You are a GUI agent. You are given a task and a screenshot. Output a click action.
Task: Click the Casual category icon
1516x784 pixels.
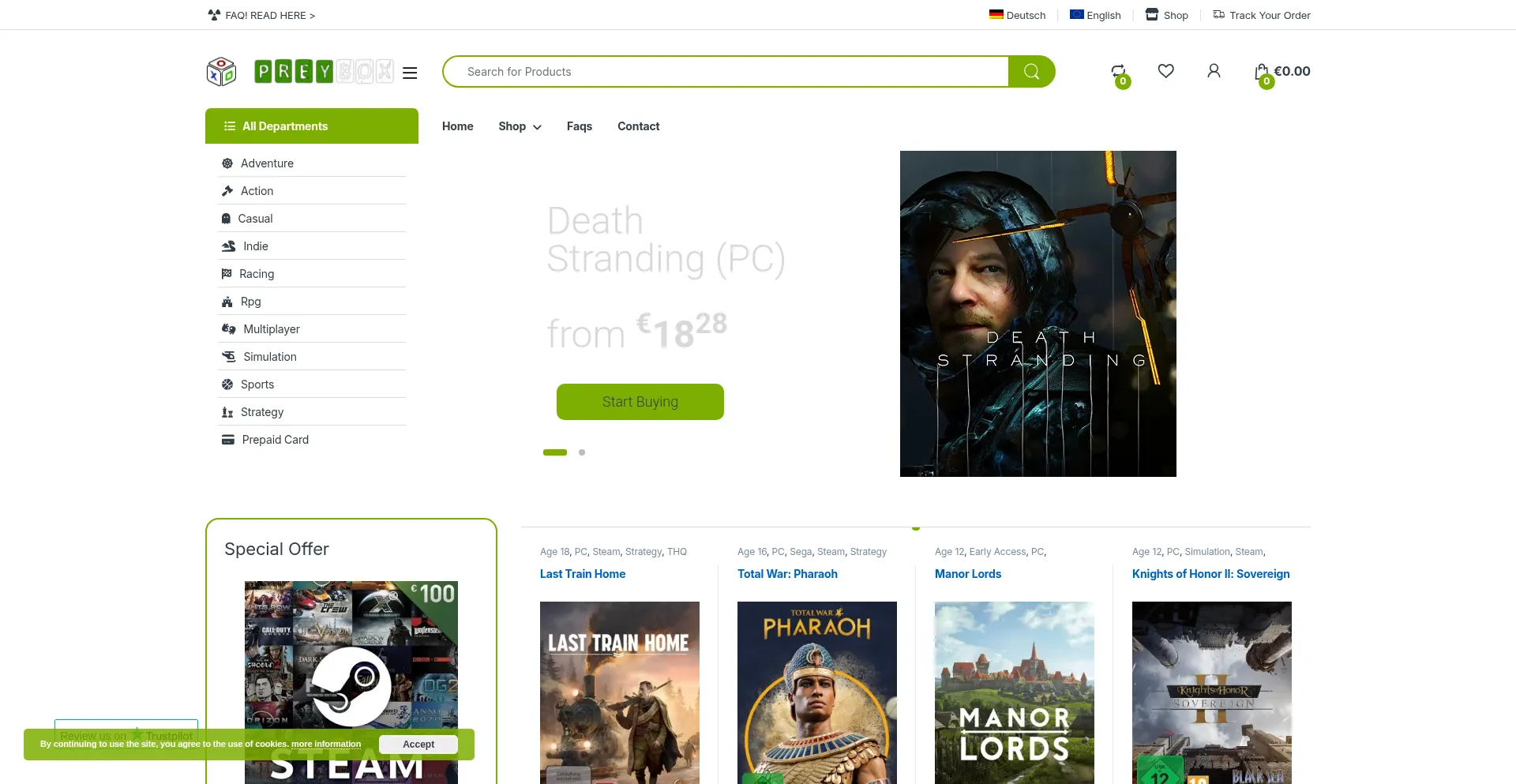pos(226,219)
